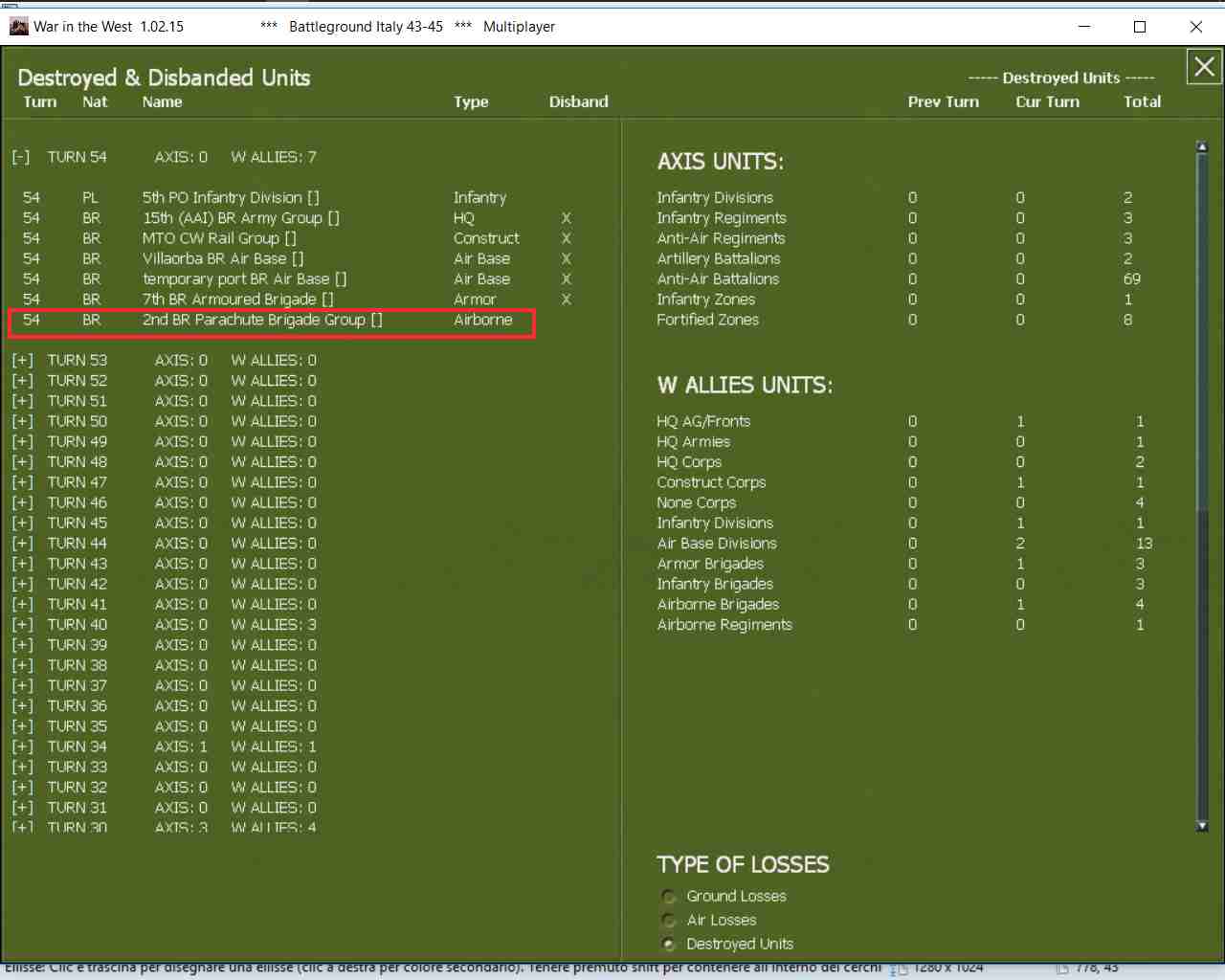Expand the Turn 52 entry
Screen dimensions: 1225x980
pyautogui.click(x=22, y=381)
